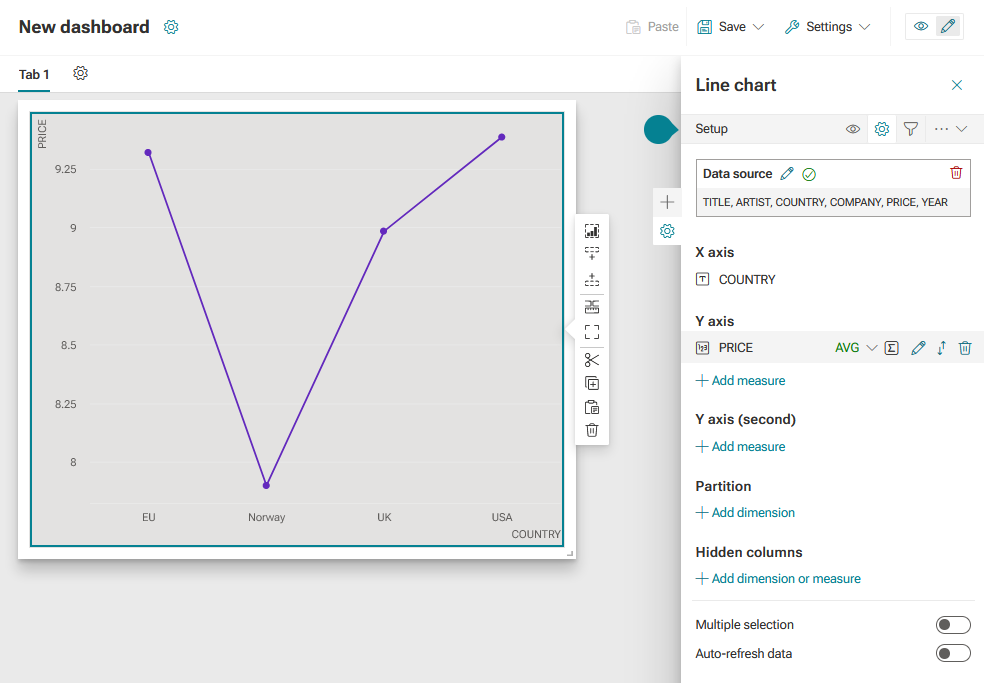Click the reorder arrows icon for PRICE
984x683 pixels.
point(941,348)
